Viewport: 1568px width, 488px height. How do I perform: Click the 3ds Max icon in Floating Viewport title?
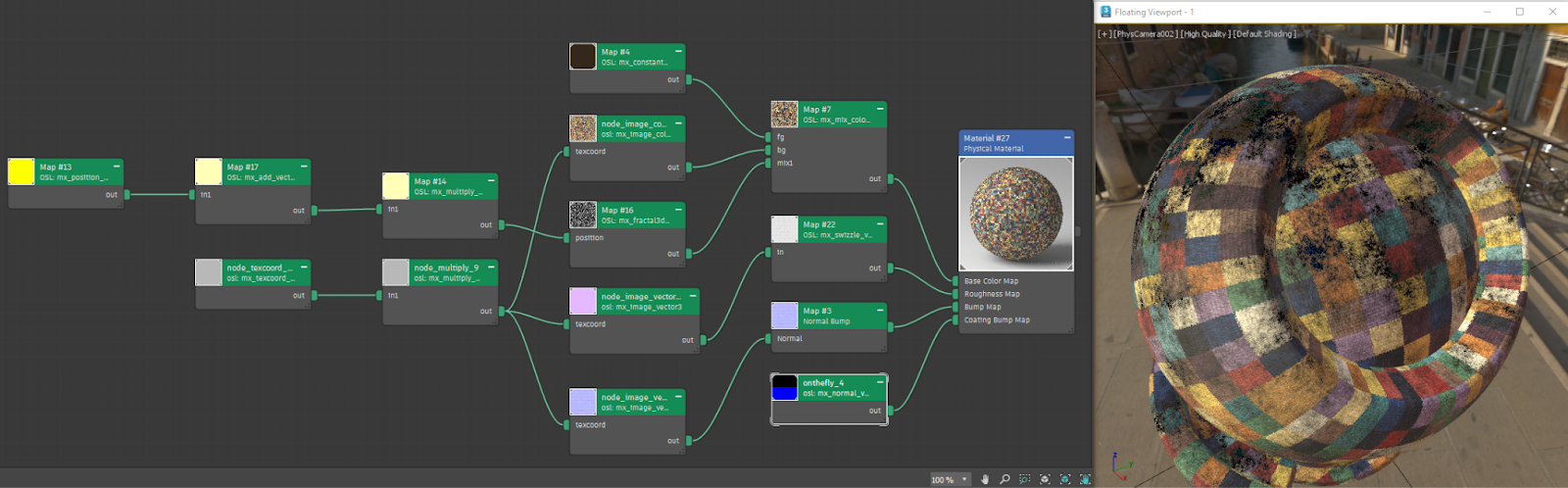(1105, 12)
